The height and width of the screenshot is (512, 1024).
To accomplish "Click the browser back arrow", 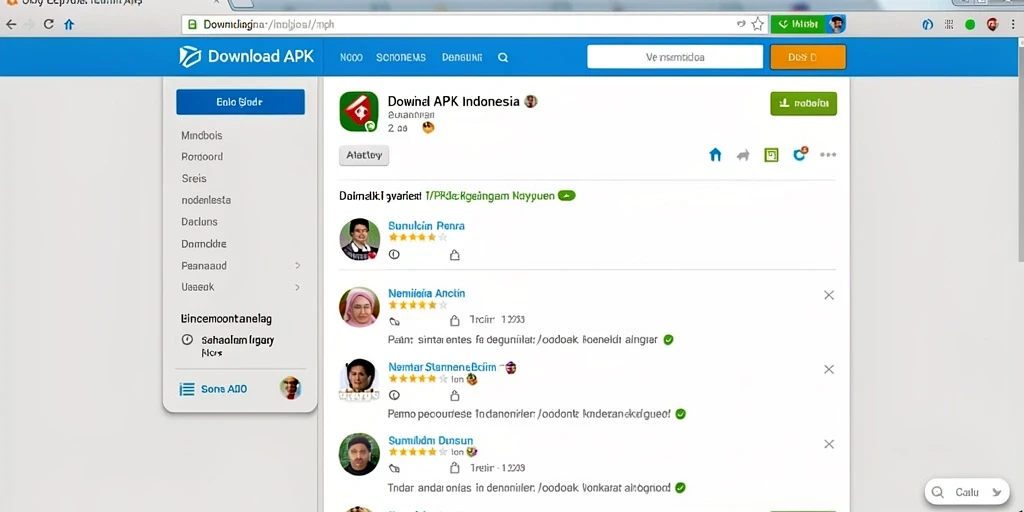I will [11, 24].
